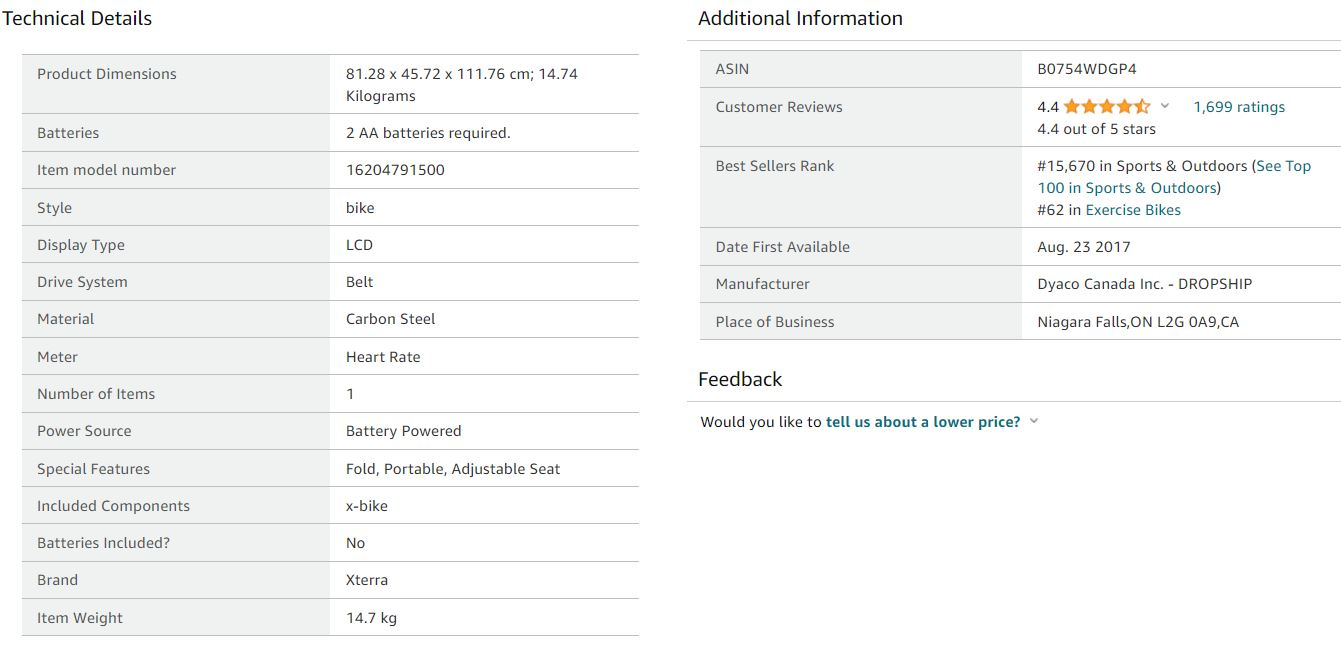Click the Feedback heading

740,379
